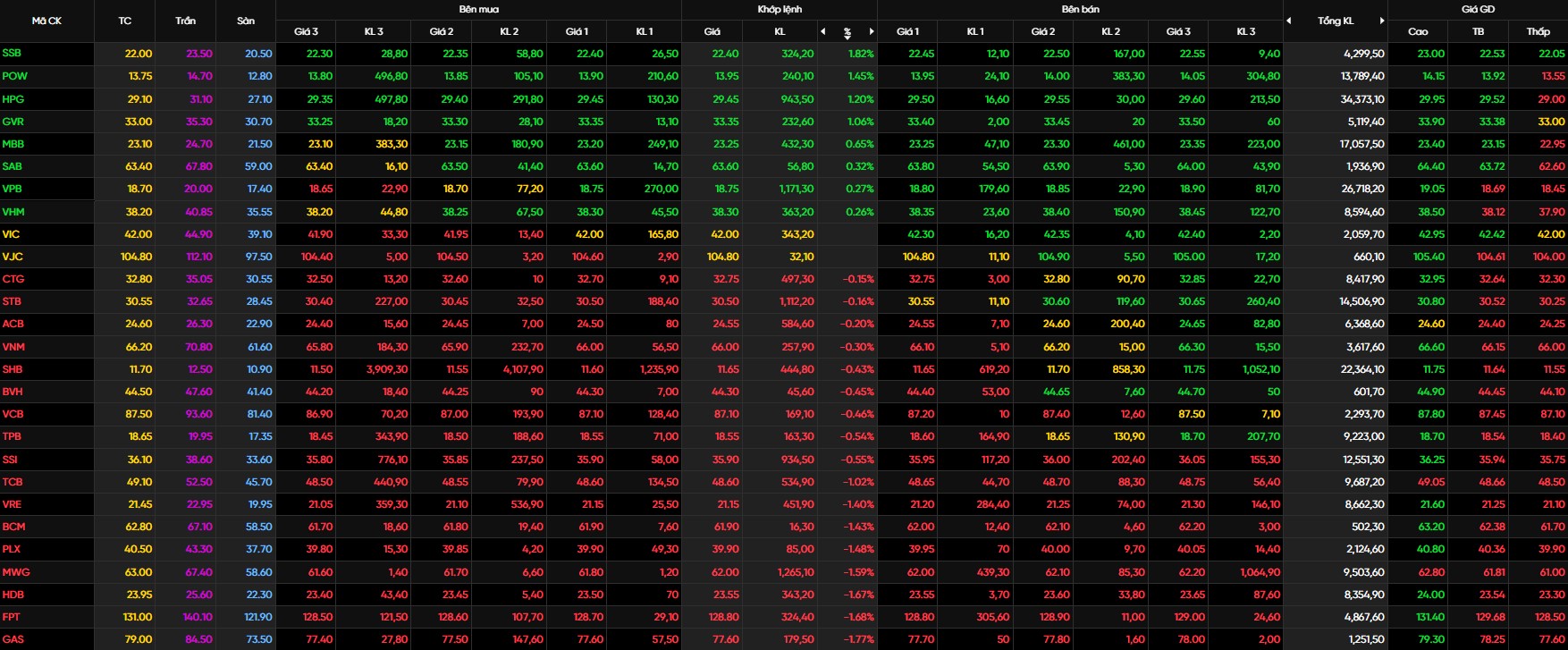Click MWG matched volume 1,265,10
Image resolution: width=1568 pixels, height=650 pixels.
(x=796, y=572)
